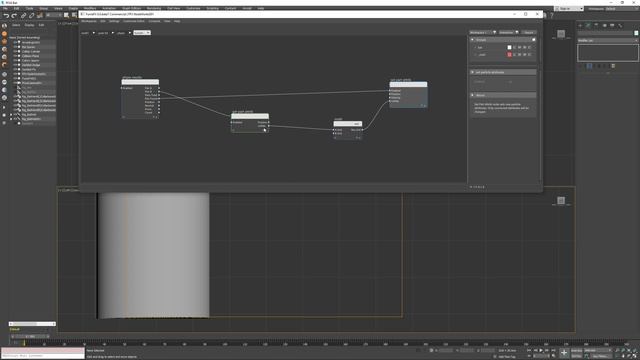Image resolution: width=640 pixels, height=360 pixels.
Task: Toggle the Set Key animation mode
Action: (x=576, y=356)
